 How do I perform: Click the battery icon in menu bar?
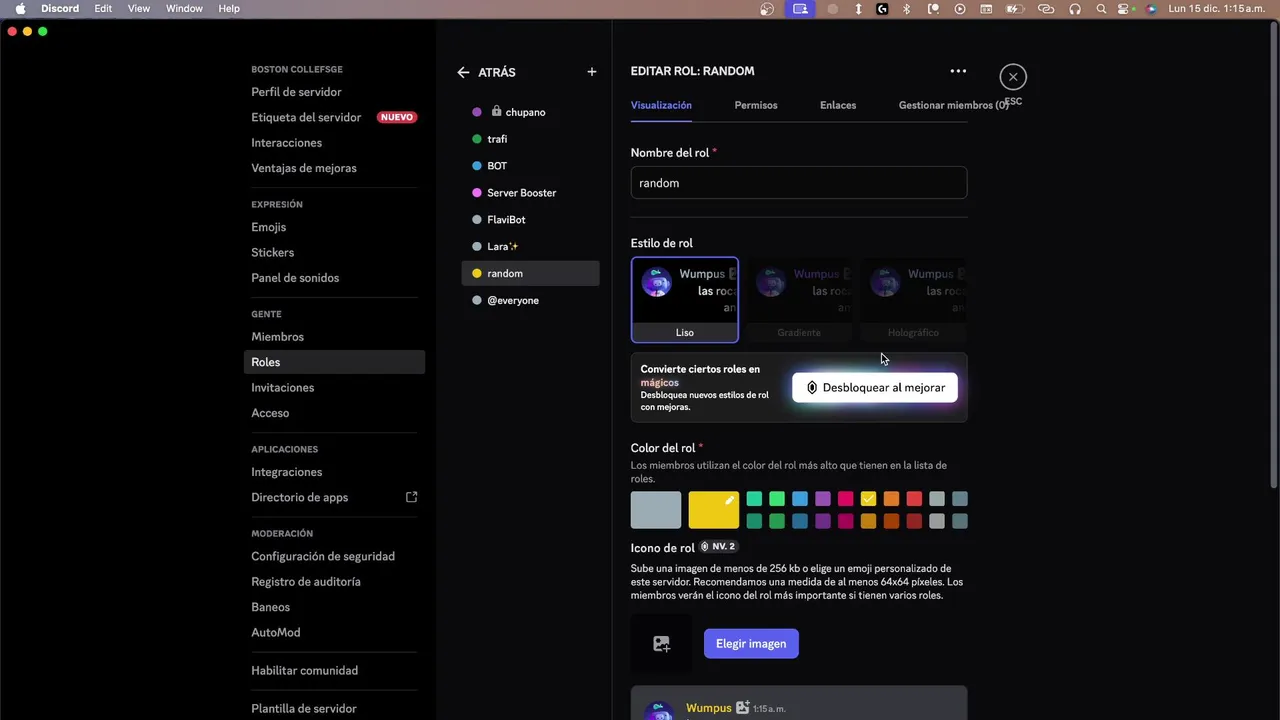1013,9
